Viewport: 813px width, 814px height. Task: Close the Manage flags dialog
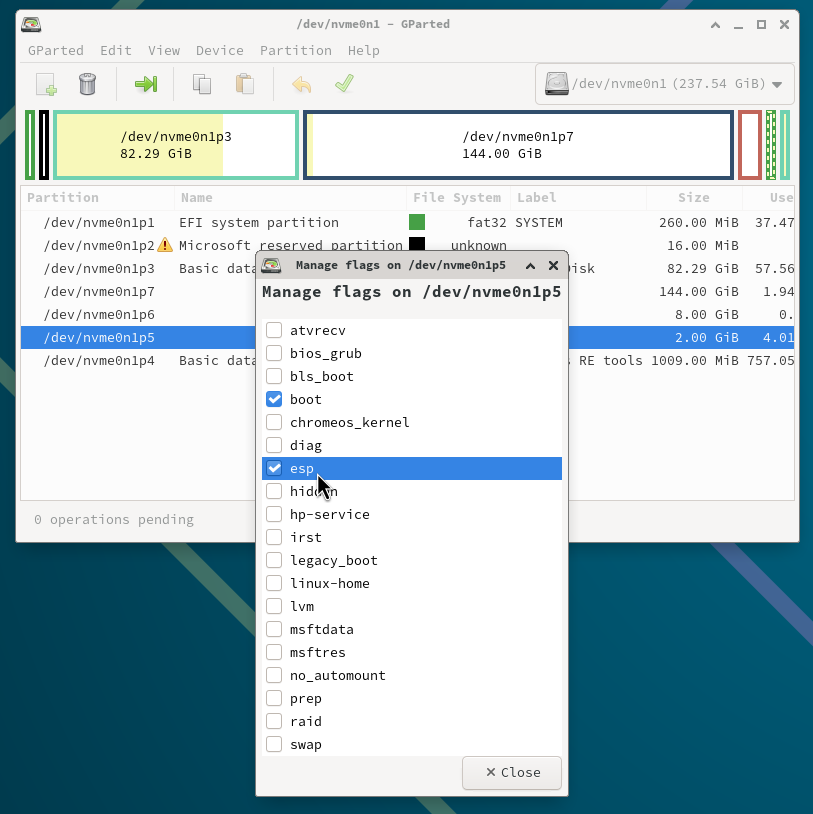[x=511, y=772]
